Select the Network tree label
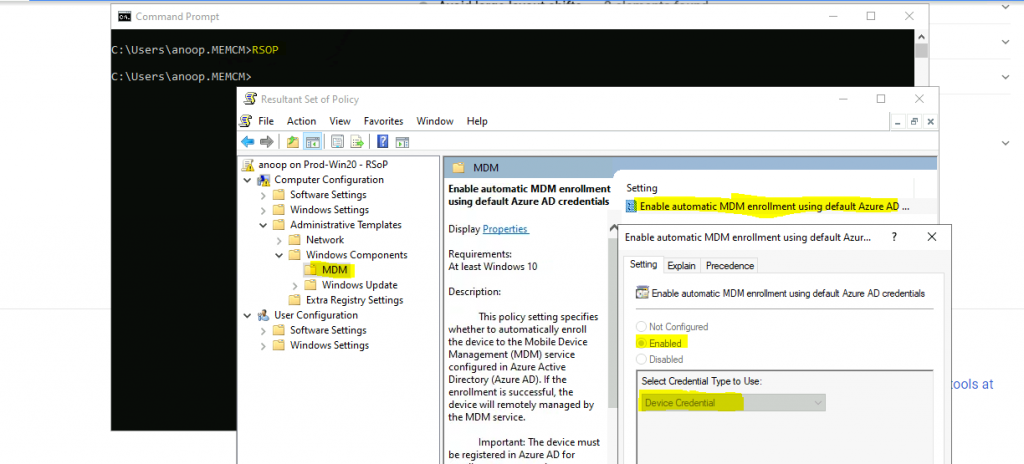 (x=325, y=240)
